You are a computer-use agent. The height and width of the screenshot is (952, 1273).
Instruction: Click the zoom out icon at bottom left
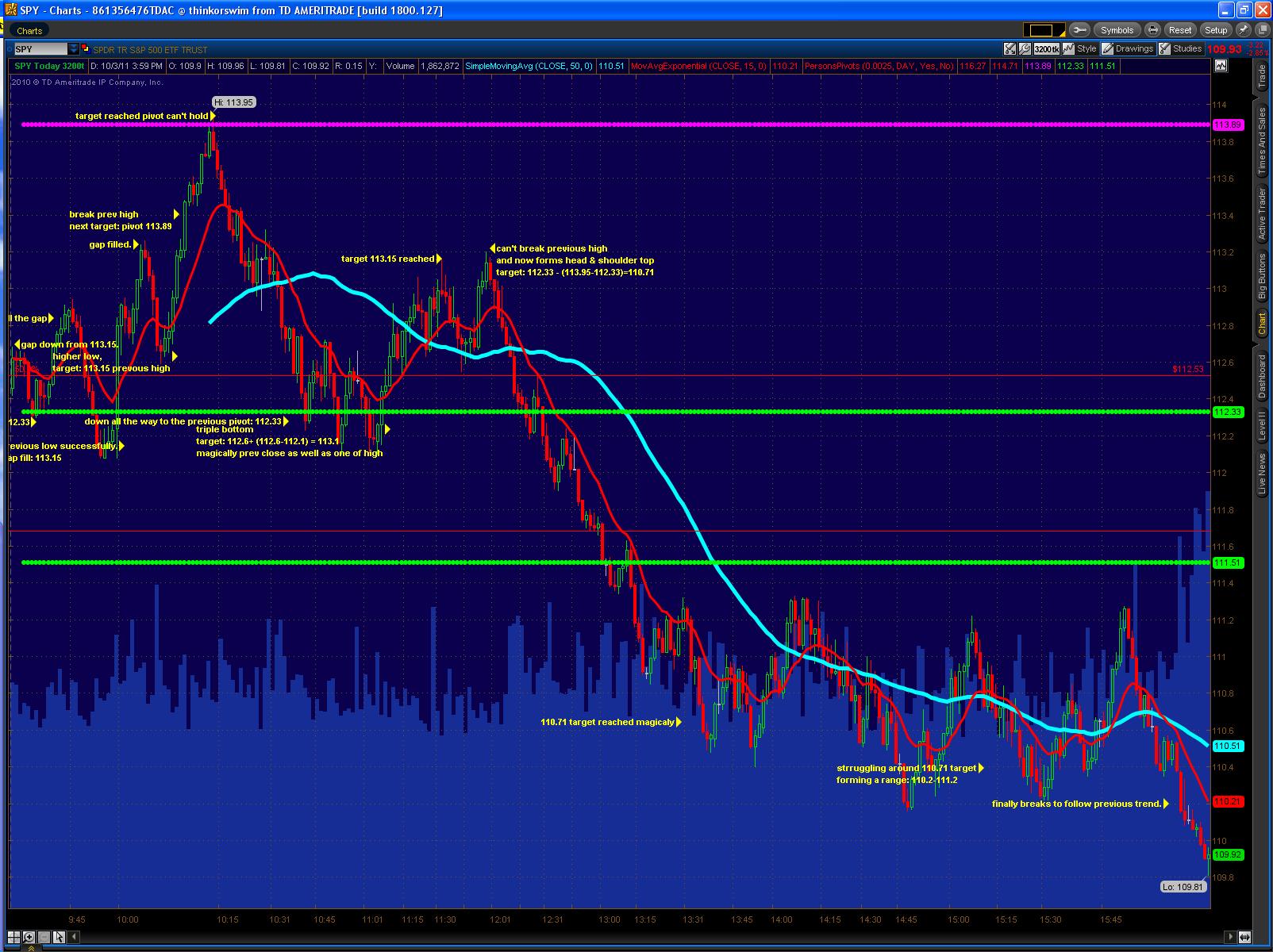coord(44,937)
